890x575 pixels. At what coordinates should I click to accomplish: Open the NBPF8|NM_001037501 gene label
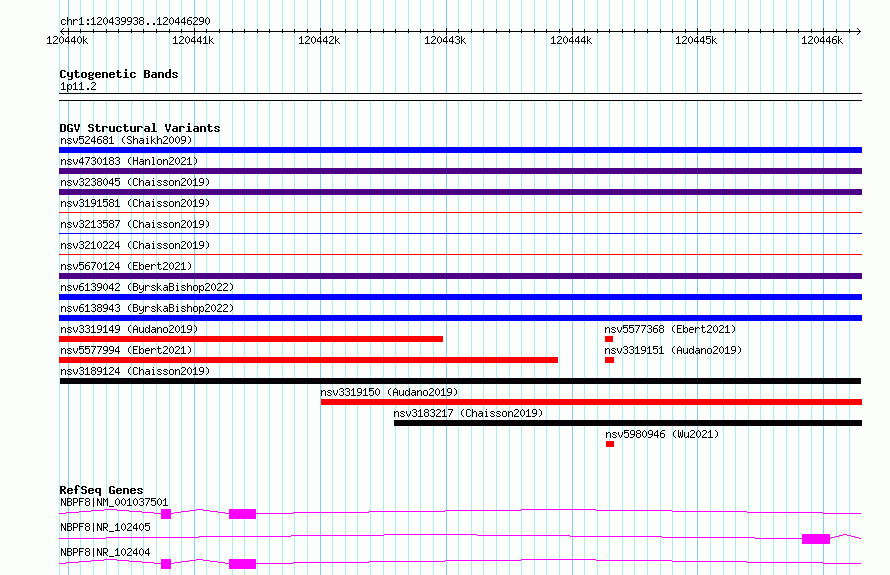pyautogui.click(x=114, y=502)
